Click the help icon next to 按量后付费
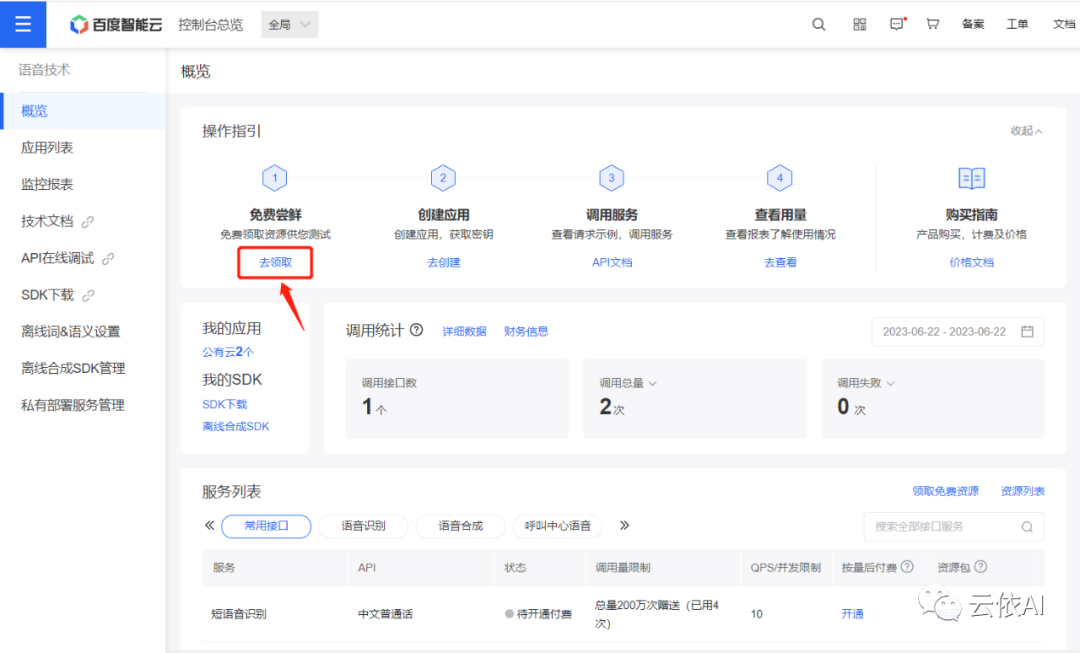 [x=907, y=566]
